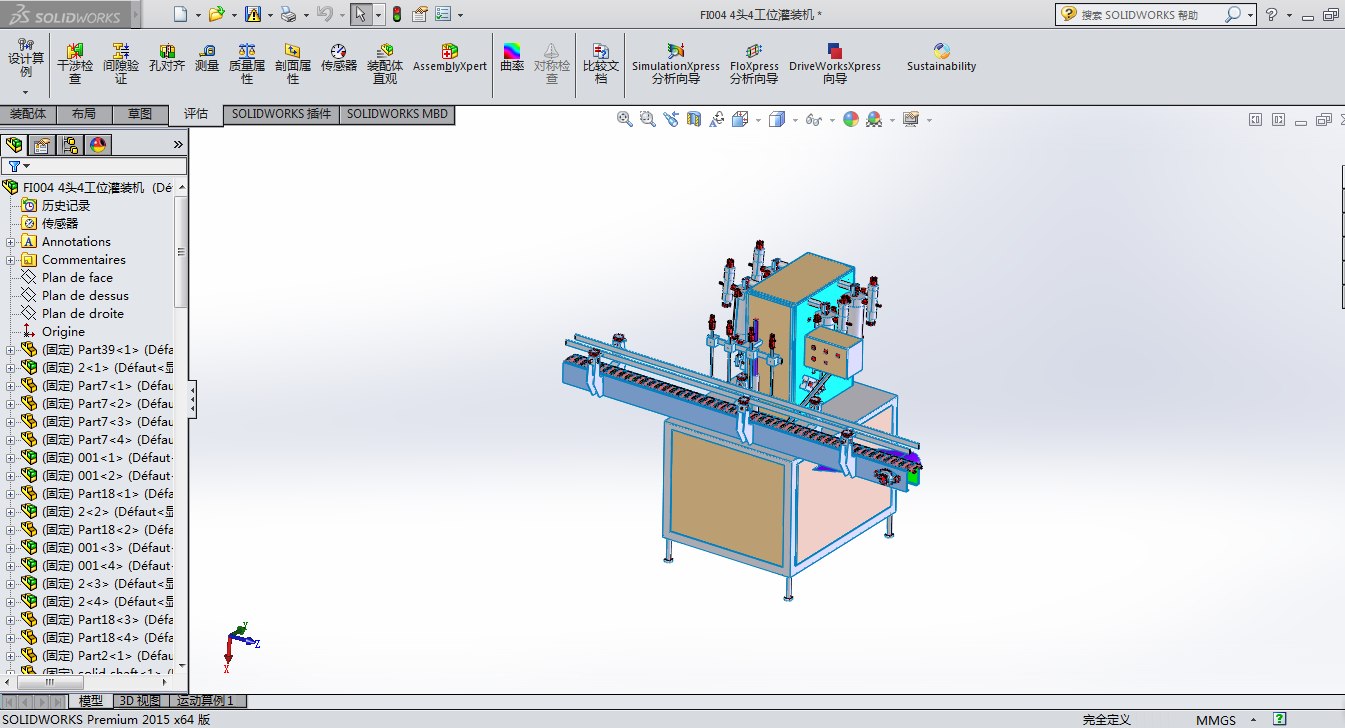1345x728 pixels.
Task: Click the Rebuild traffic light icon
Action: coord(396,14)
